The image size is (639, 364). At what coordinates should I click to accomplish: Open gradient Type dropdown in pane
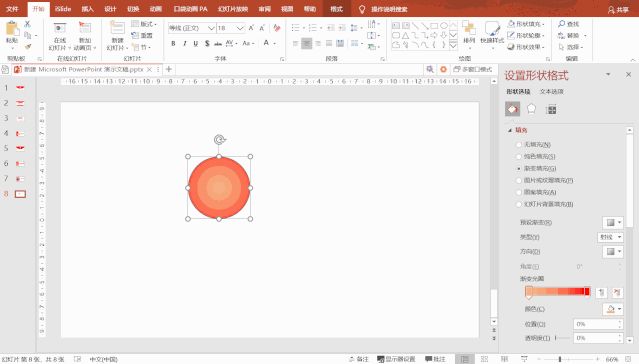click(x=610, y=237)
